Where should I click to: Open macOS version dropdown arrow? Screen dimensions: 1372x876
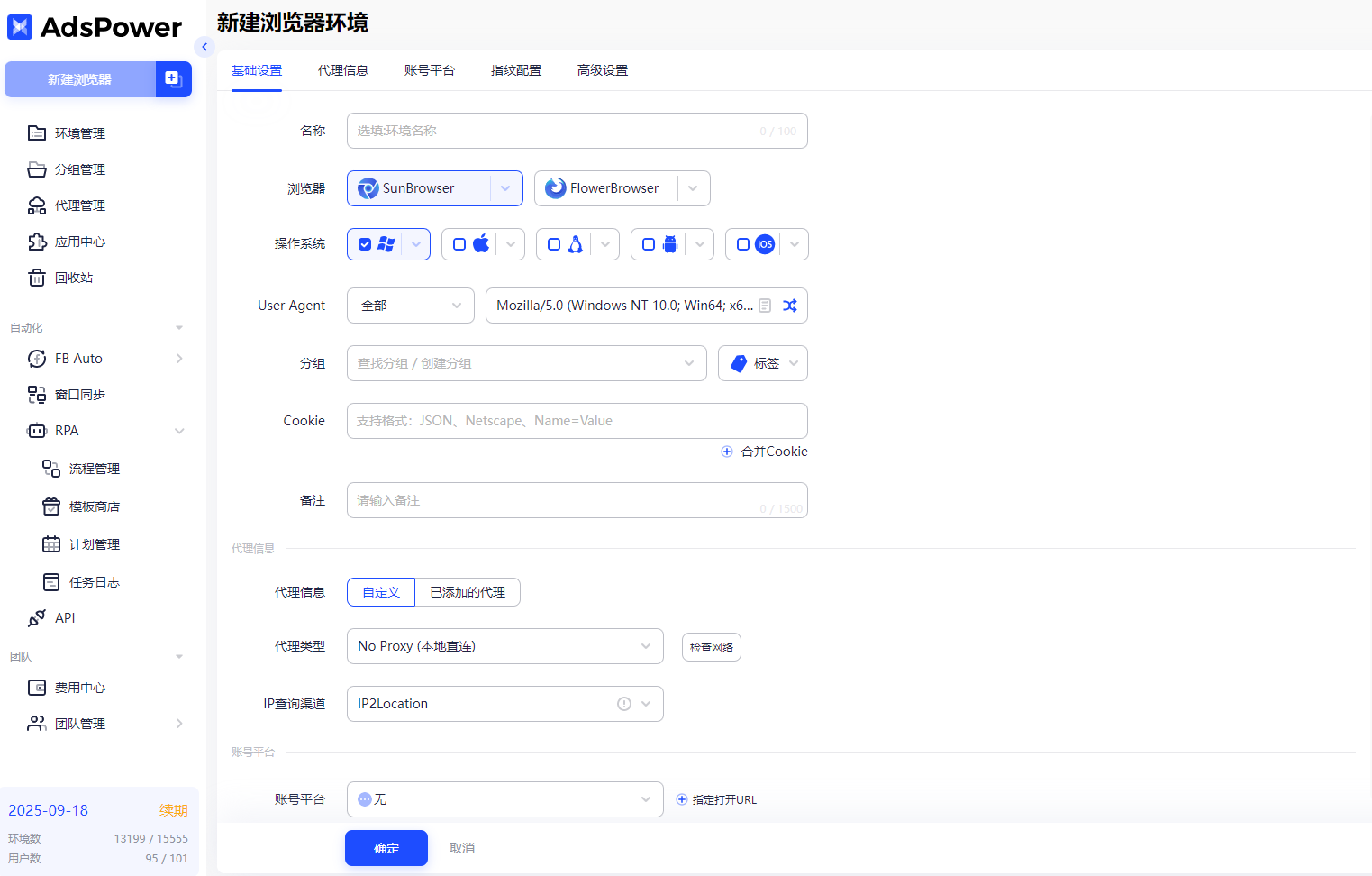coord(511,244)
